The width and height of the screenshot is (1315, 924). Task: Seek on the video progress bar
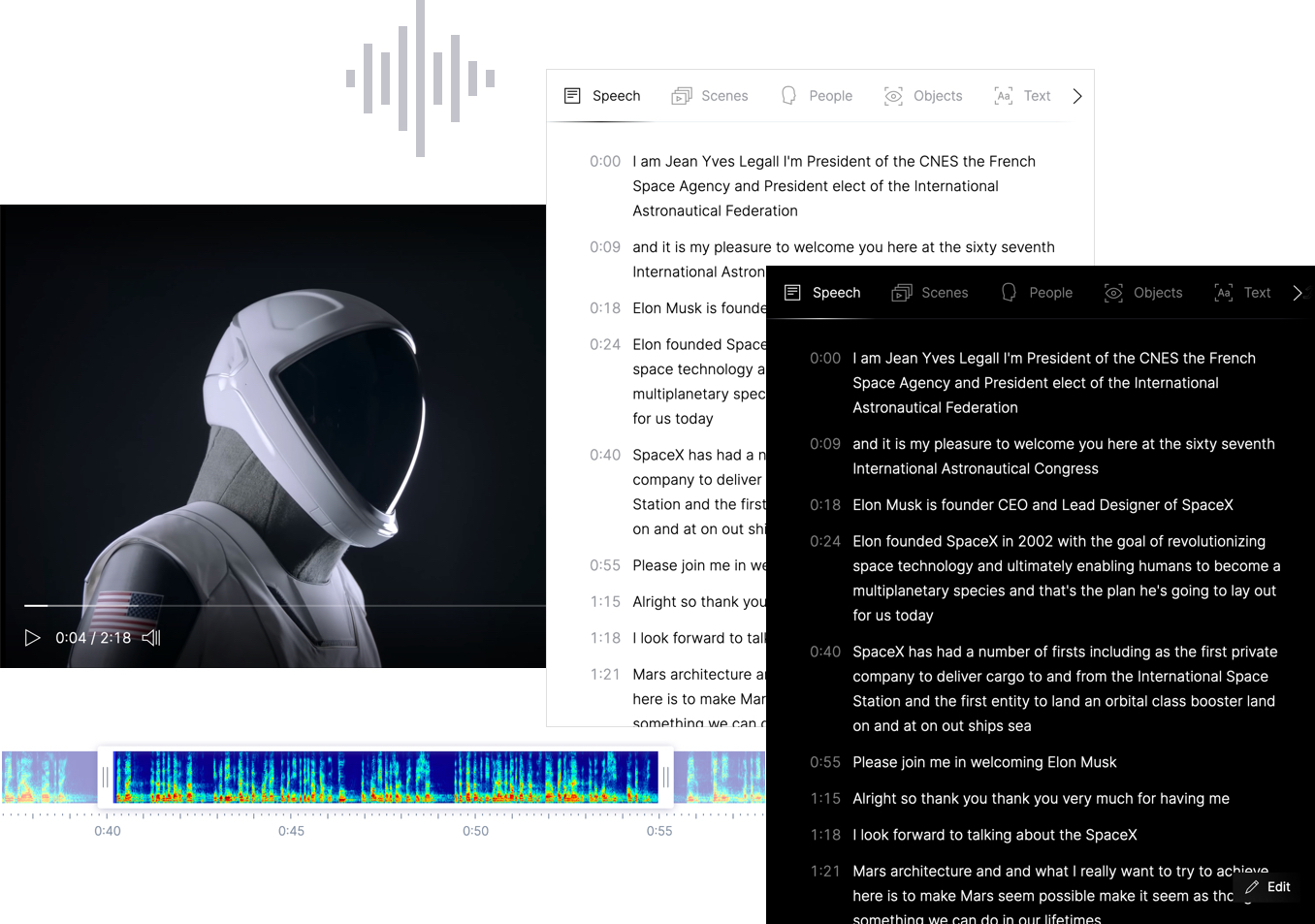(281, 605)
